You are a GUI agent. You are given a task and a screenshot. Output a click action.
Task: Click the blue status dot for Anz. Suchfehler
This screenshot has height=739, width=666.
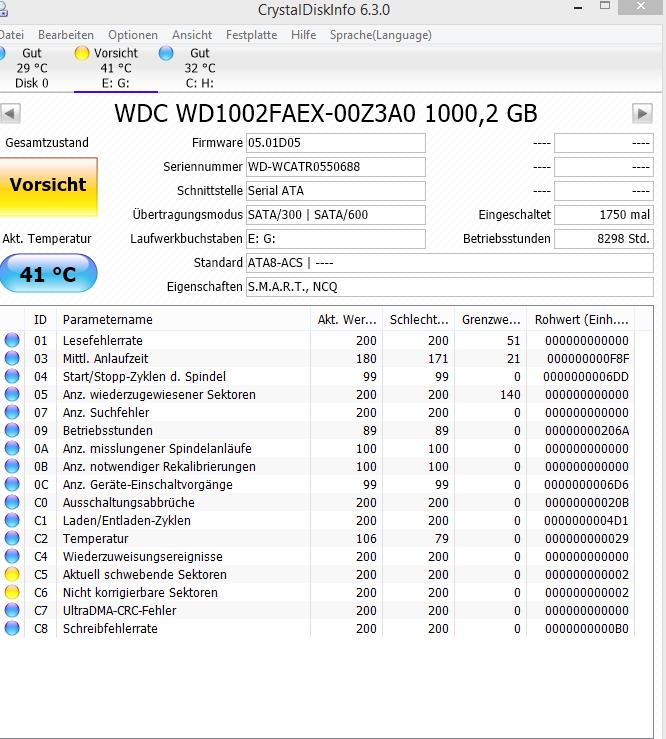point(12,412)
